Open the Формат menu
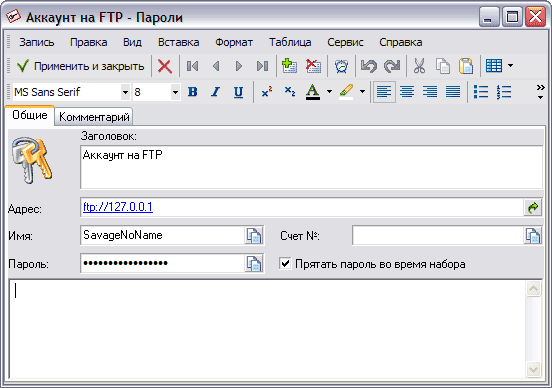Viewport: 552px width, 388px height. tap(234, 42)
